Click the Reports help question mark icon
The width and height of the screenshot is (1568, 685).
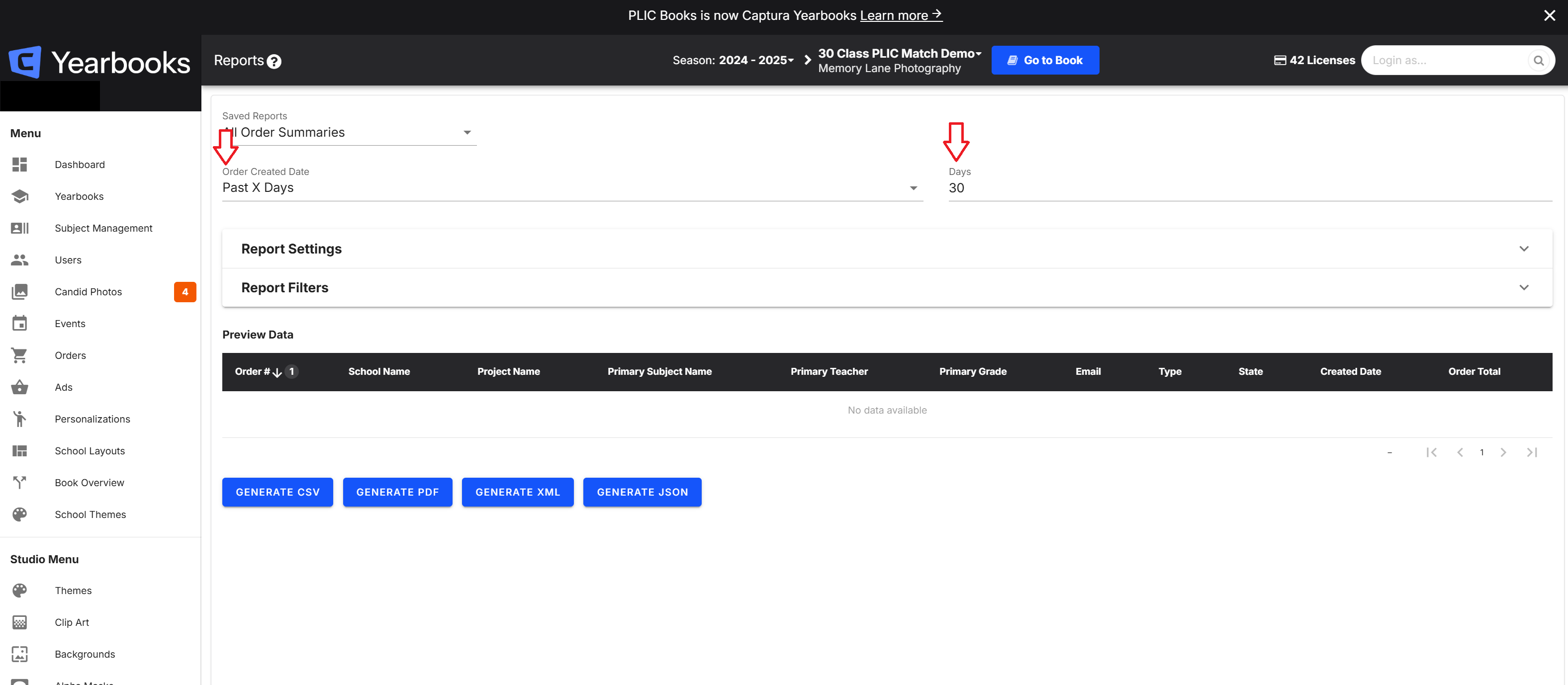(275, 62)
